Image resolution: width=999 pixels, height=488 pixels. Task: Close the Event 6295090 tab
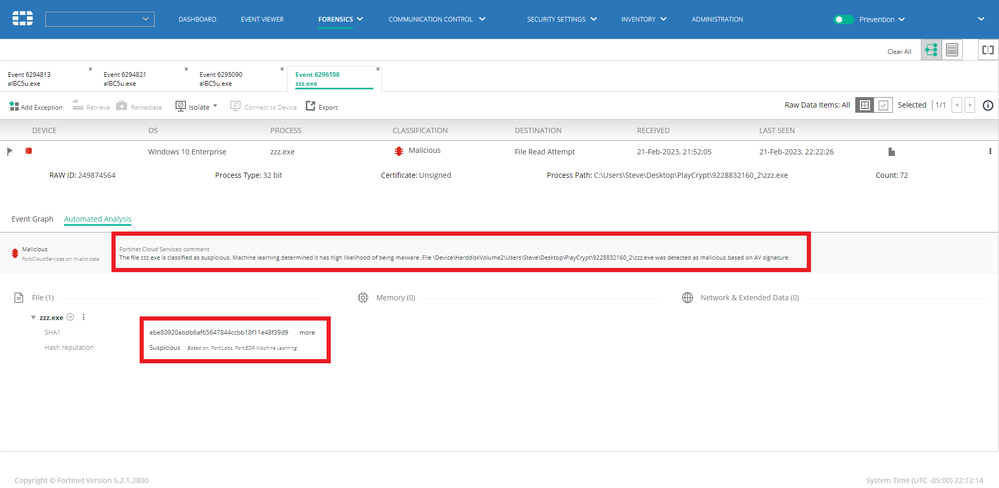coord(282,69)
